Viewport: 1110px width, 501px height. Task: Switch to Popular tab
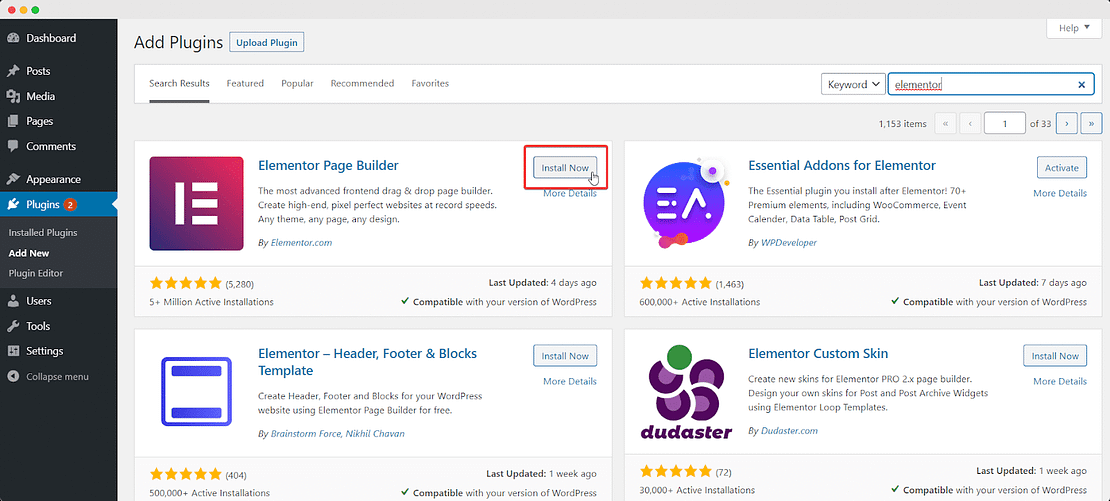pyautogui.click(x=297, y=84)
